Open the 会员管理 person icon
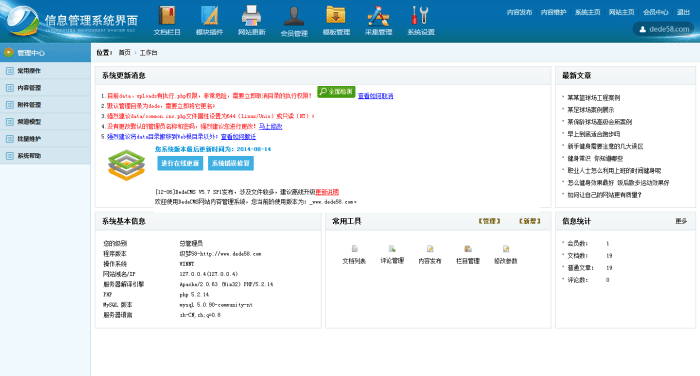The image size is (700, 376). [x=294, y=17]
